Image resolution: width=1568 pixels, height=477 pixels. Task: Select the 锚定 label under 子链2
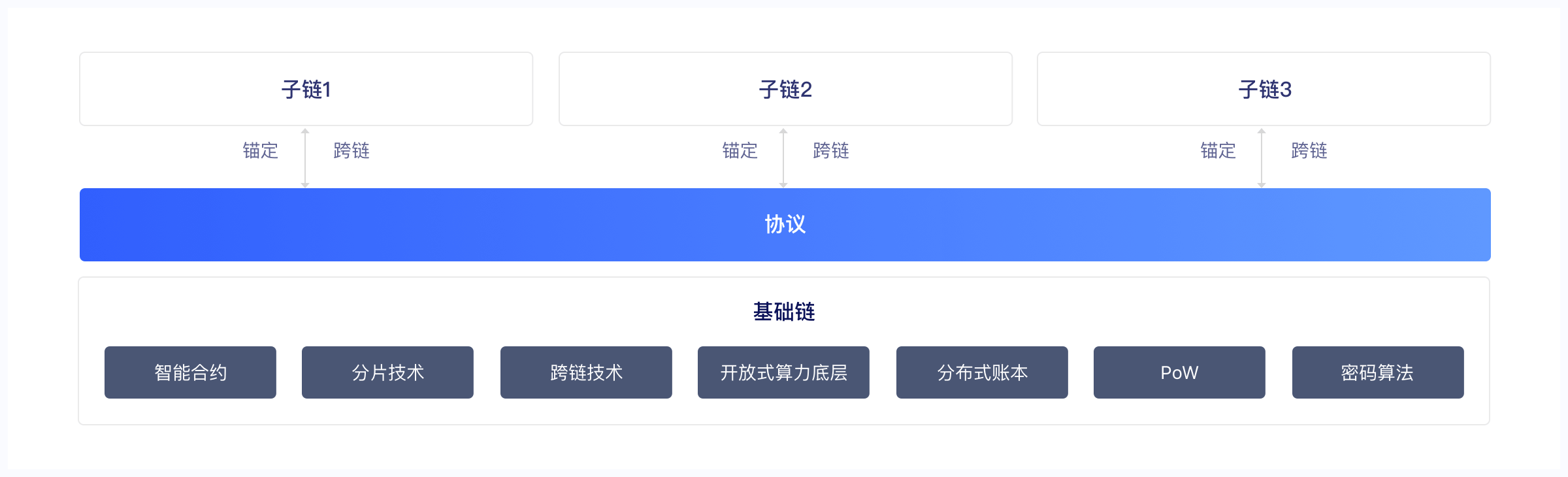point(740,151)
